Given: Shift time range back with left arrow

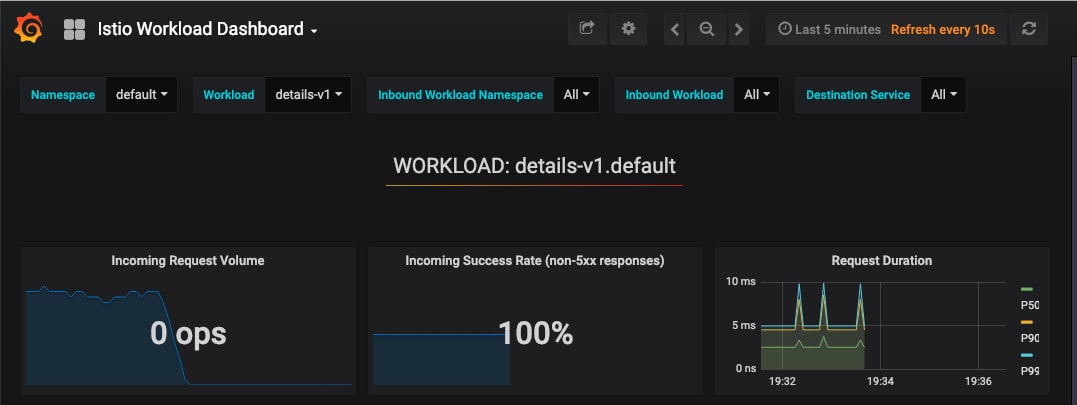Looking at the screenshot, I should coord(675,30).
